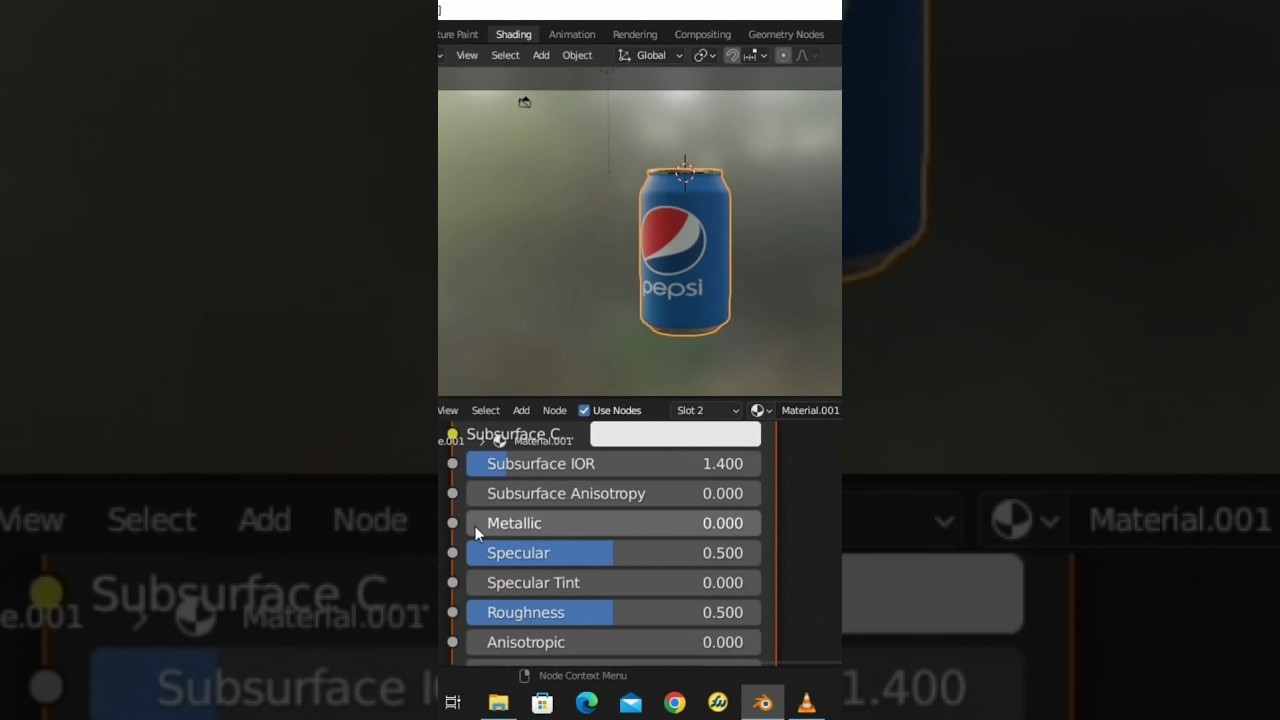Expand the pivot point dropdown arrow
The width and height of the screenshot is (1280, 720).
click(x=712, y=55)
